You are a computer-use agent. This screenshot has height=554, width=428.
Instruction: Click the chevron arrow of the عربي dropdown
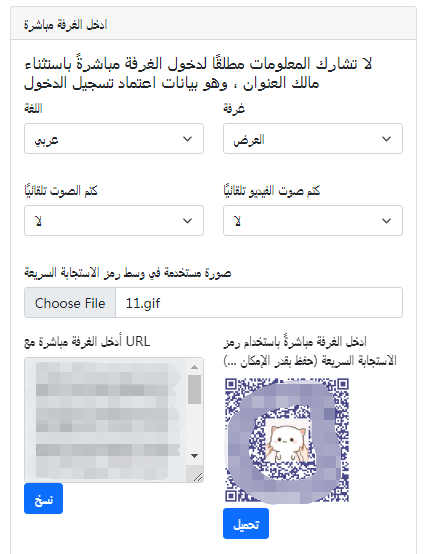187,139
